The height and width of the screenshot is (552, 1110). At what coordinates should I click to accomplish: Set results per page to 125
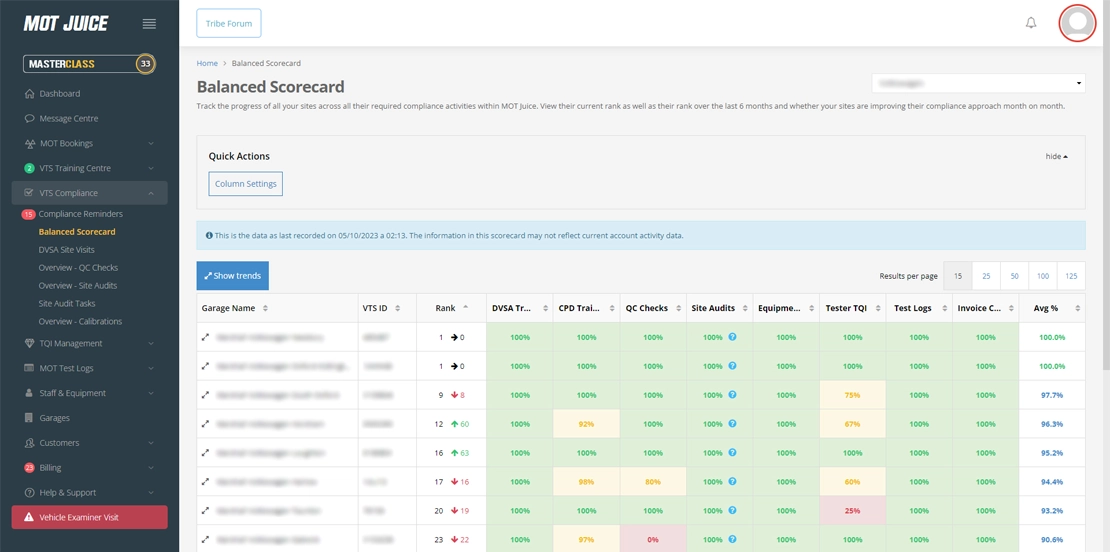pyautogui.click(x=1071, y=276)
